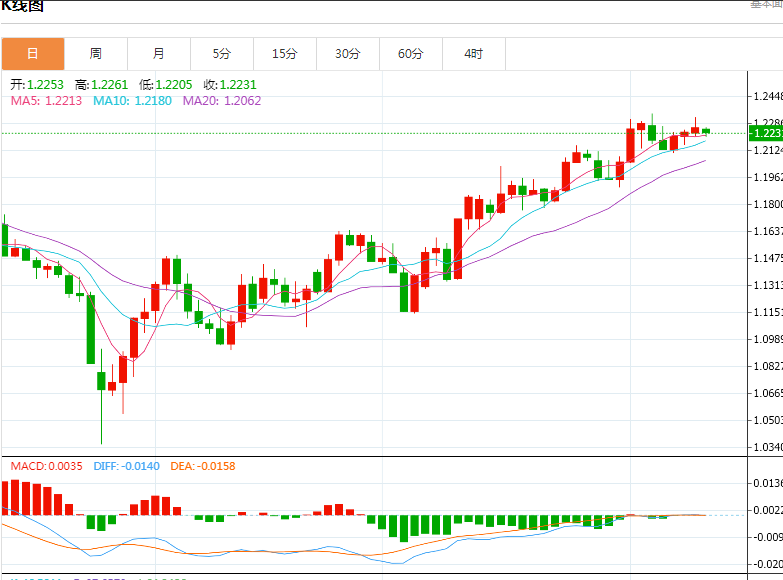Screen dimensions: 783x580
Task: Open the 4时 timeframe tab
Action: (473, 54)
